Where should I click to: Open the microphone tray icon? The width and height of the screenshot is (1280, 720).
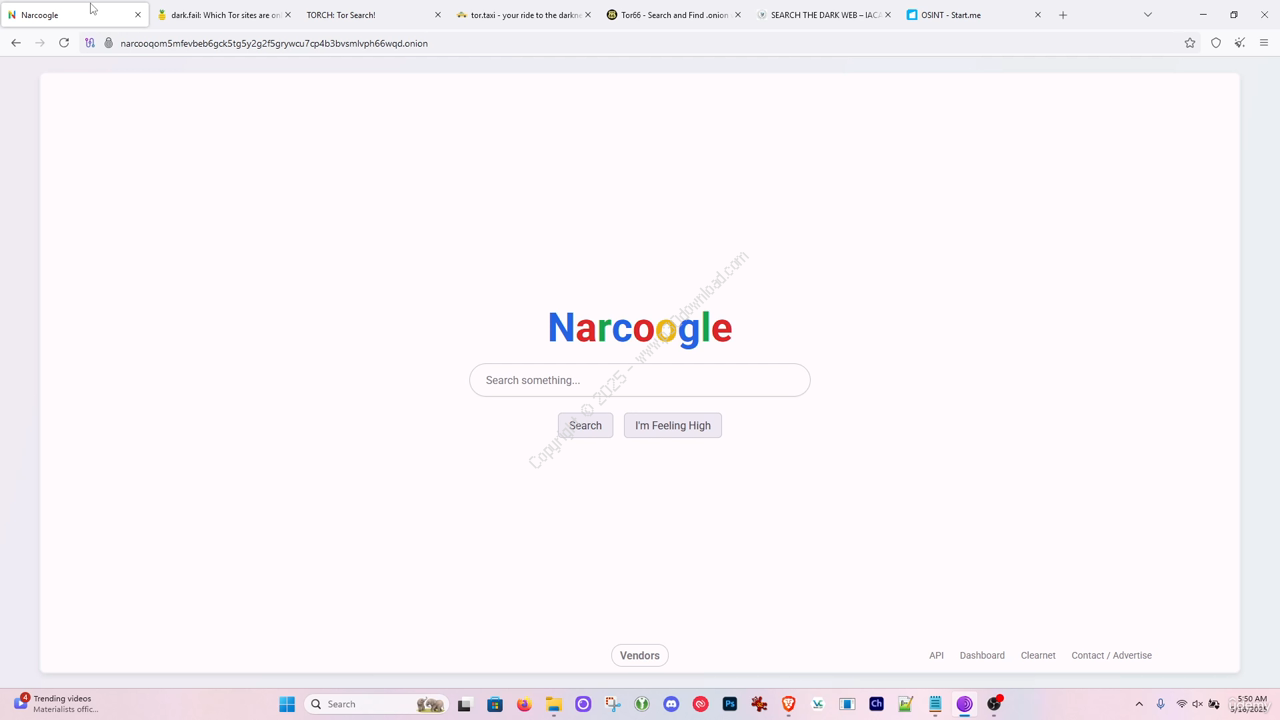[x=1160, y=704]
